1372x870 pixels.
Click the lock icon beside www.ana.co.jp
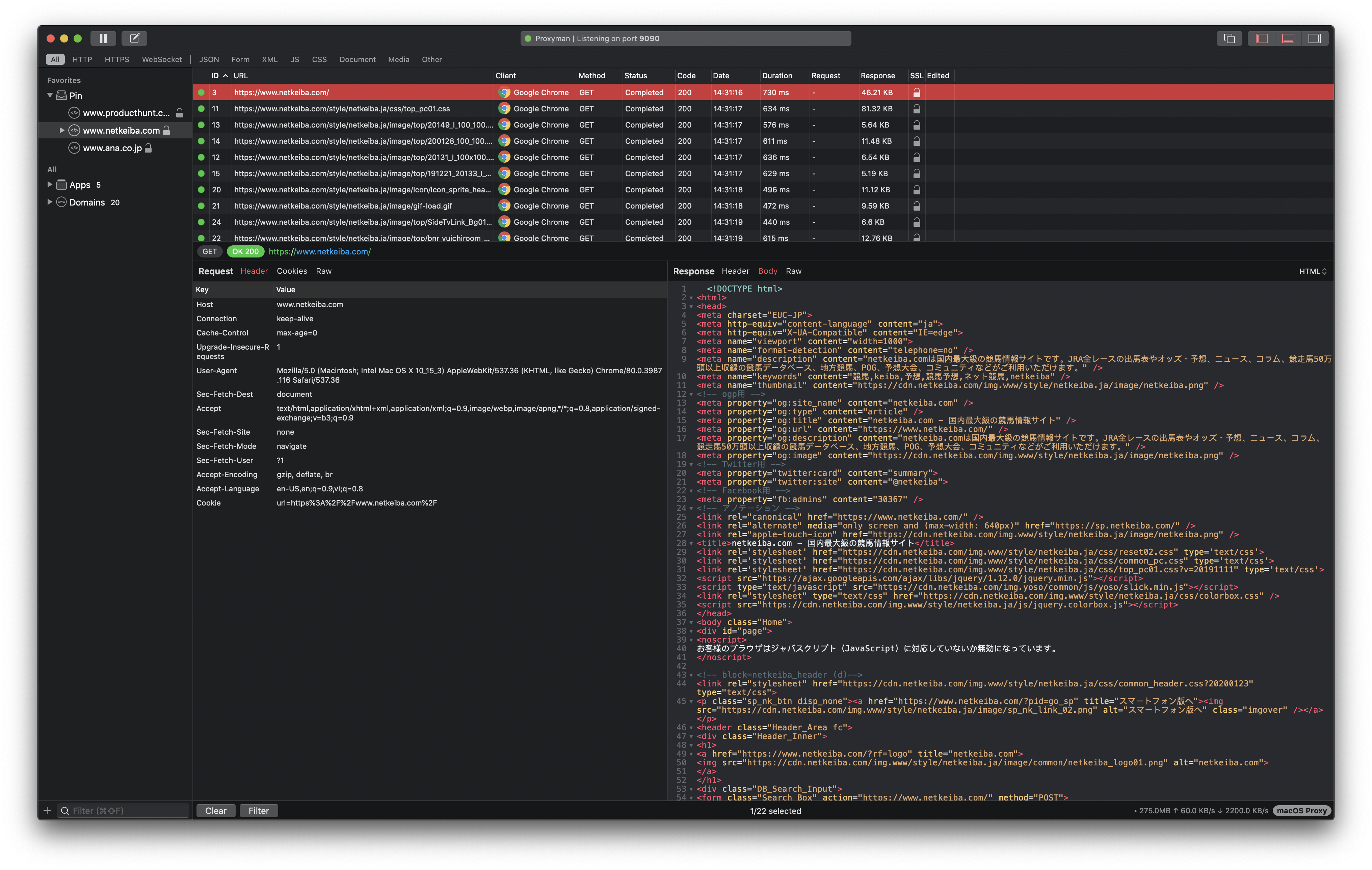tap(148, 148)
